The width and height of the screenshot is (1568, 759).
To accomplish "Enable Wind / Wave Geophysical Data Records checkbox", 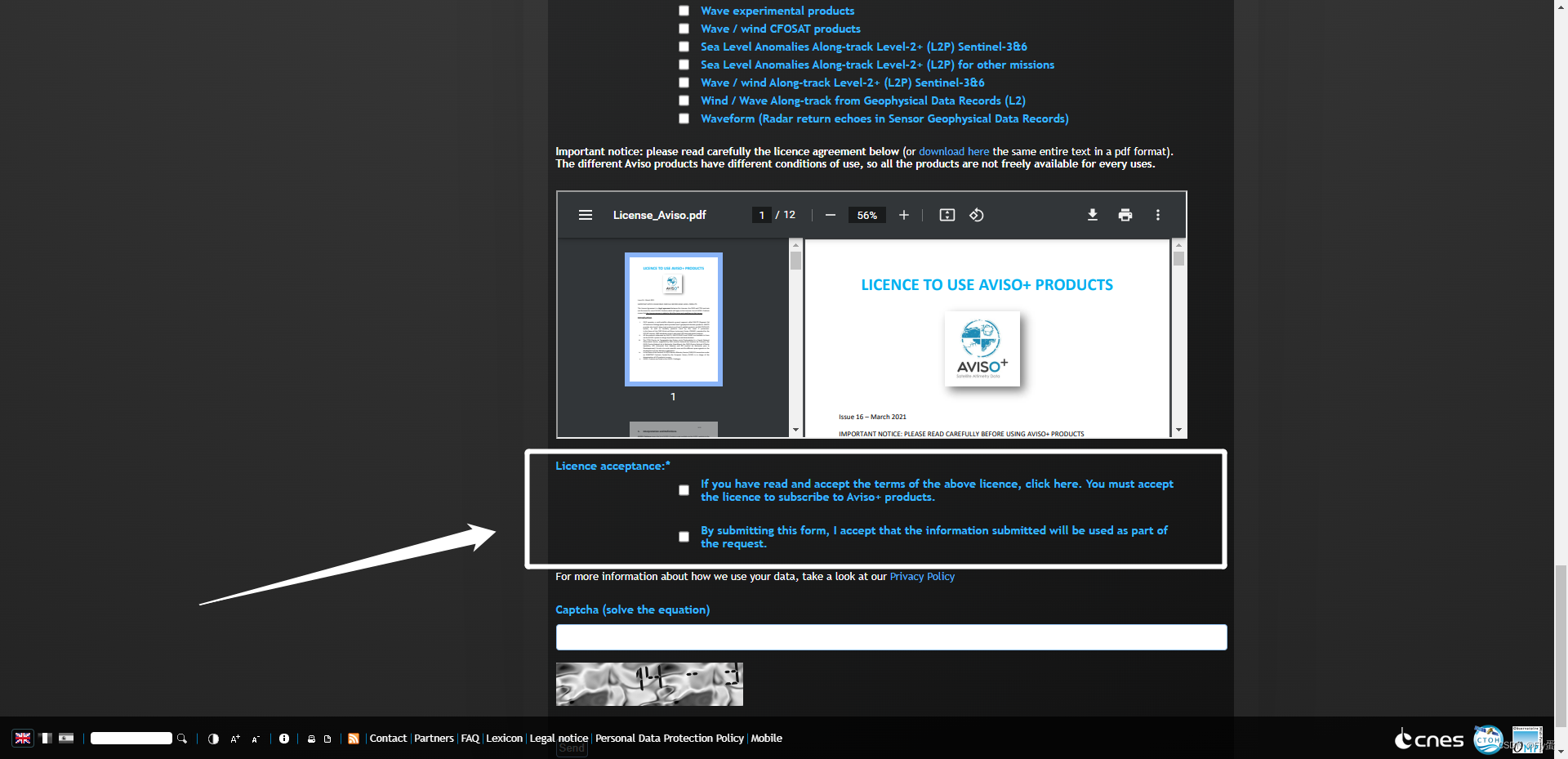I will (684, 100).
